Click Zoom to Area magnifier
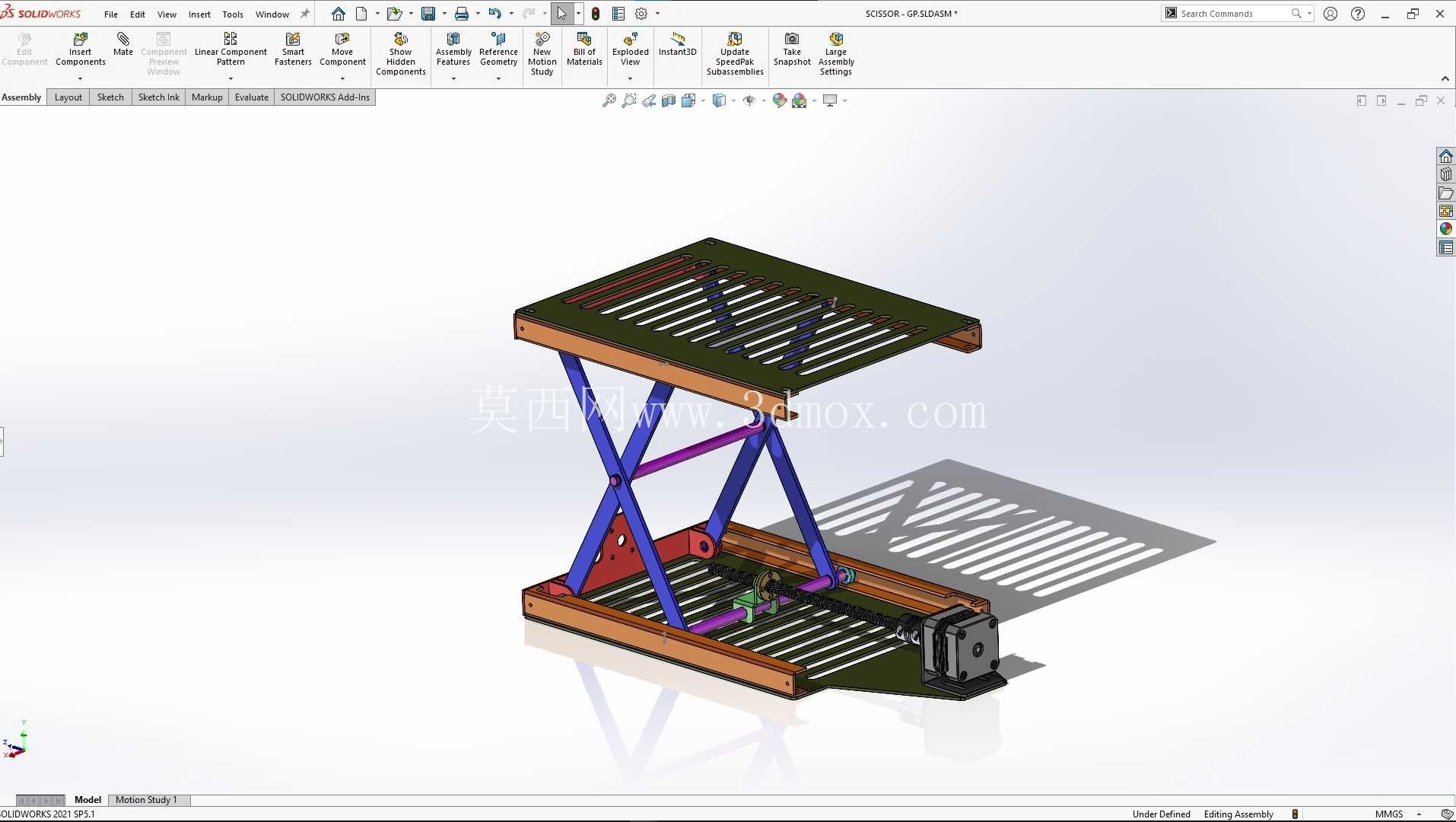Image resolution: width=1456 pixels, height=822 pixels. click(629, 100)
